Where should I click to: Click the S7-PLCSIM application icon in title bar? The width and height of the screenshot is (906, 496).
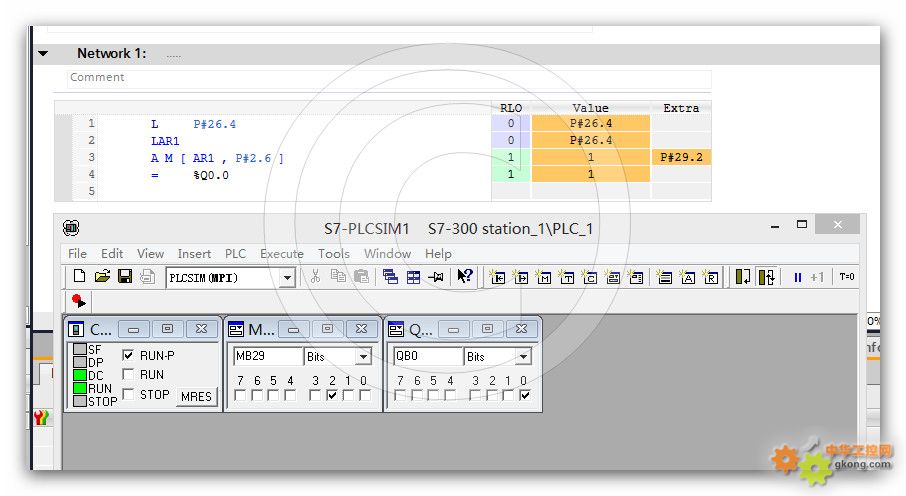click(x=71, y=228)
